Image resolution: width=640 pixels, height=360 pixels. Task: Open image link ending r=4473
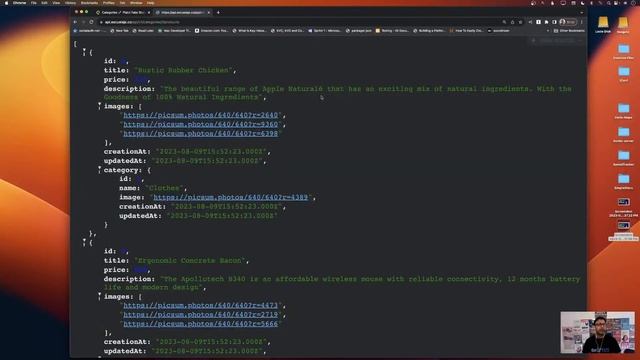coord(200,305)
